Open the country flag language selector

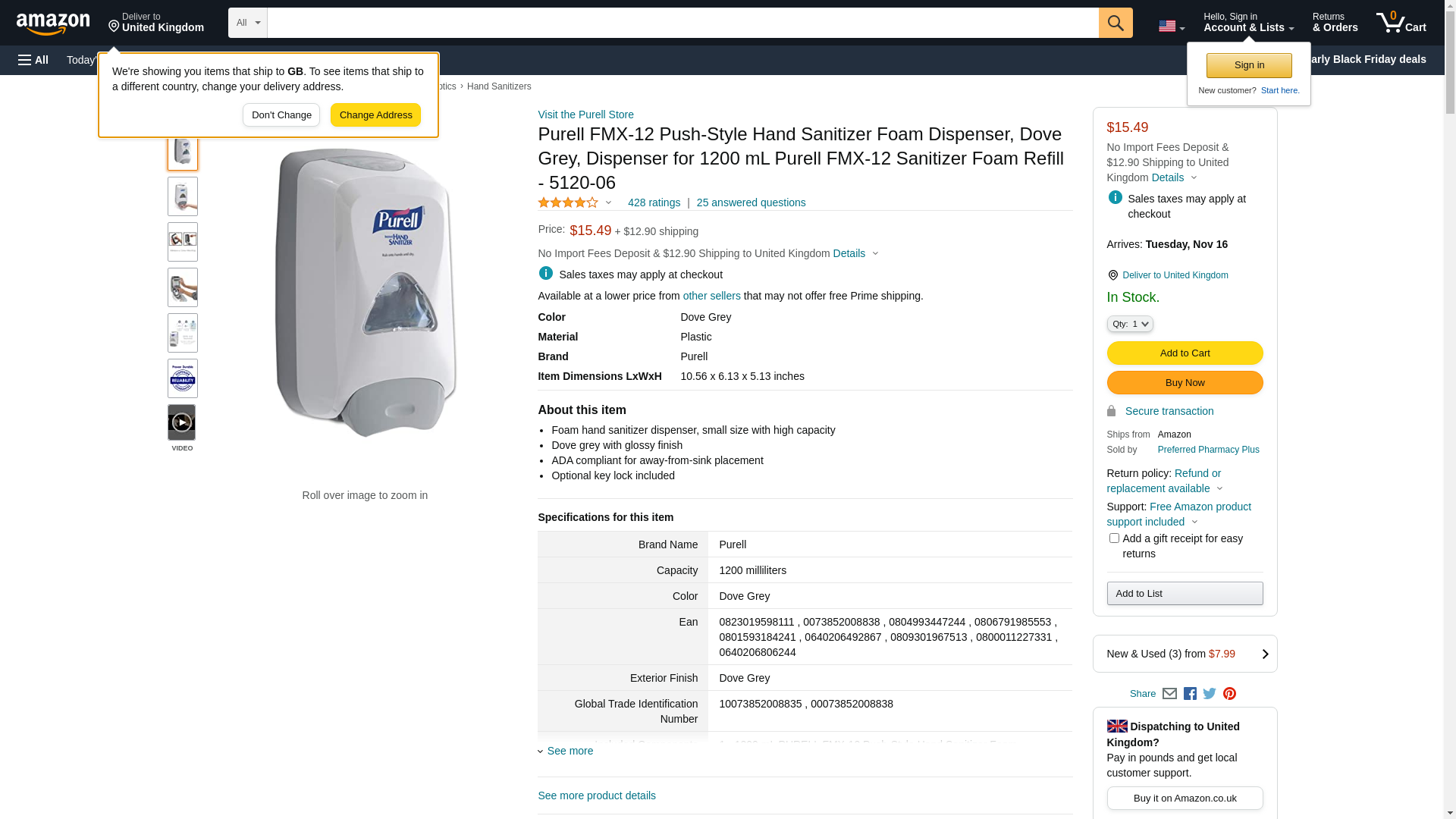1171,26
